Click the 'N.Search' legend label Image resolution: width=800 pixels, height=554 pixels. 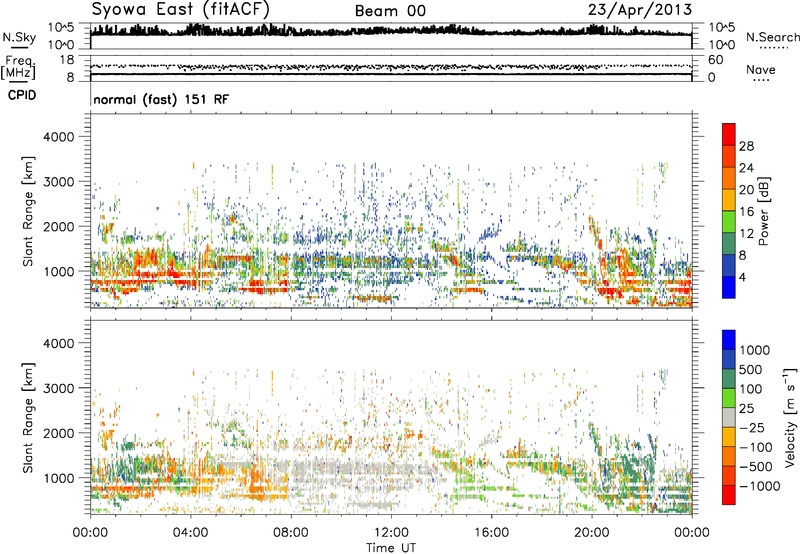772,37
